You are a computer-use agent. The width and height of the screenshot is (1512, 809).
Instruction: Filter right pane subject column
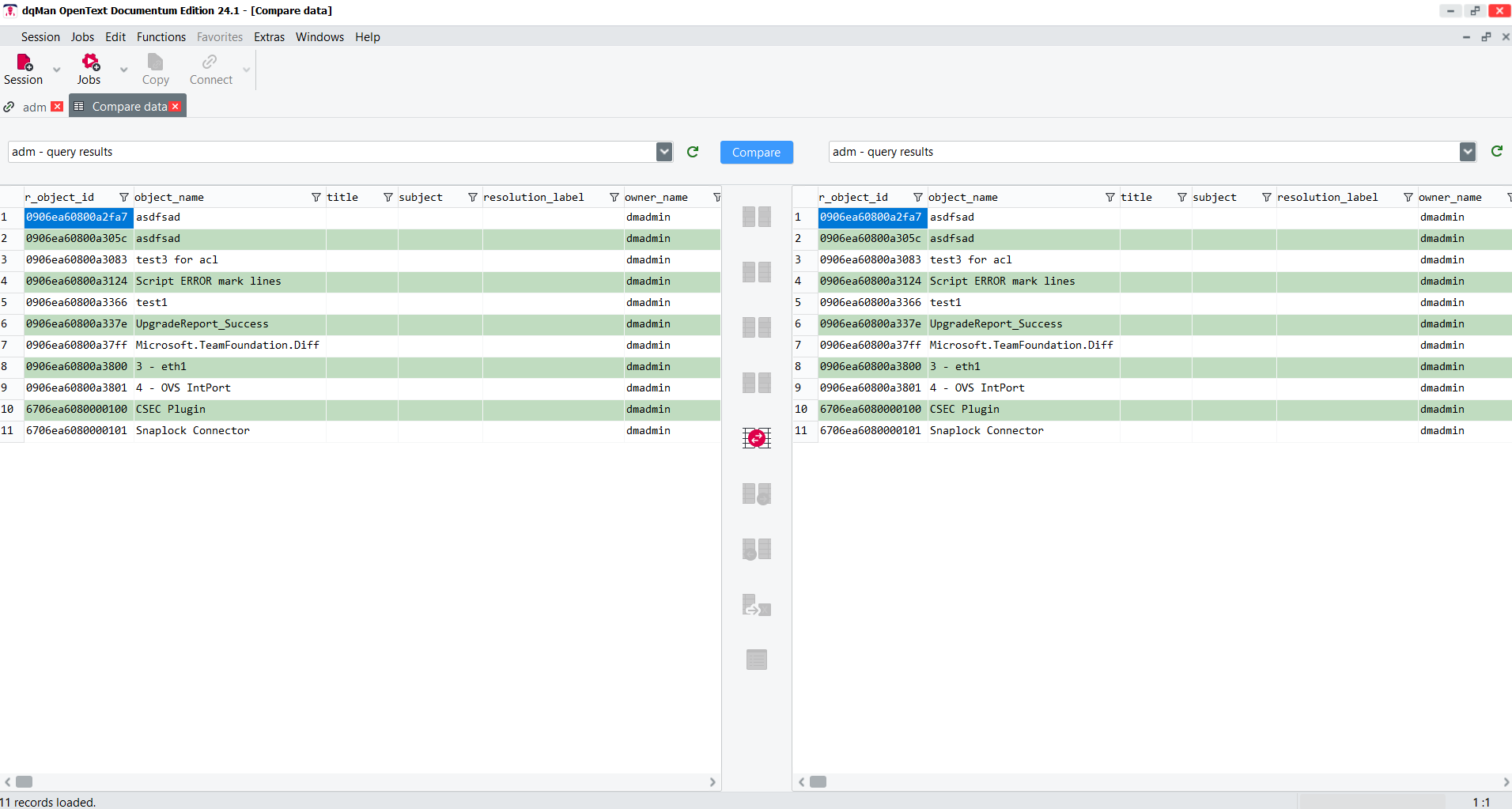(x=1267, y=198)
